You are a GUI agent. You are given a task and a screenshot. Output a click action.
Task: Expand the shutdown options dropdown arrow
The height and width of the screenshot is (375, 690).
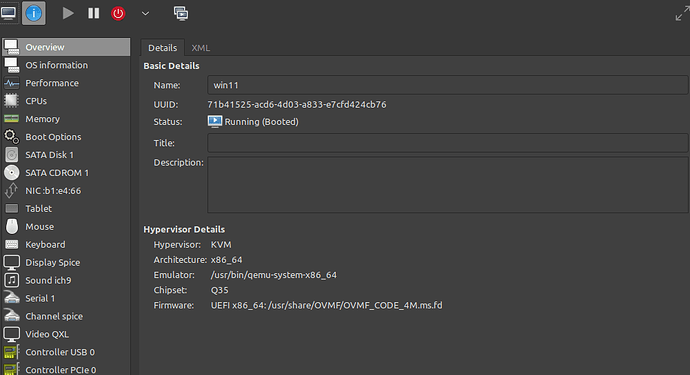145,13
